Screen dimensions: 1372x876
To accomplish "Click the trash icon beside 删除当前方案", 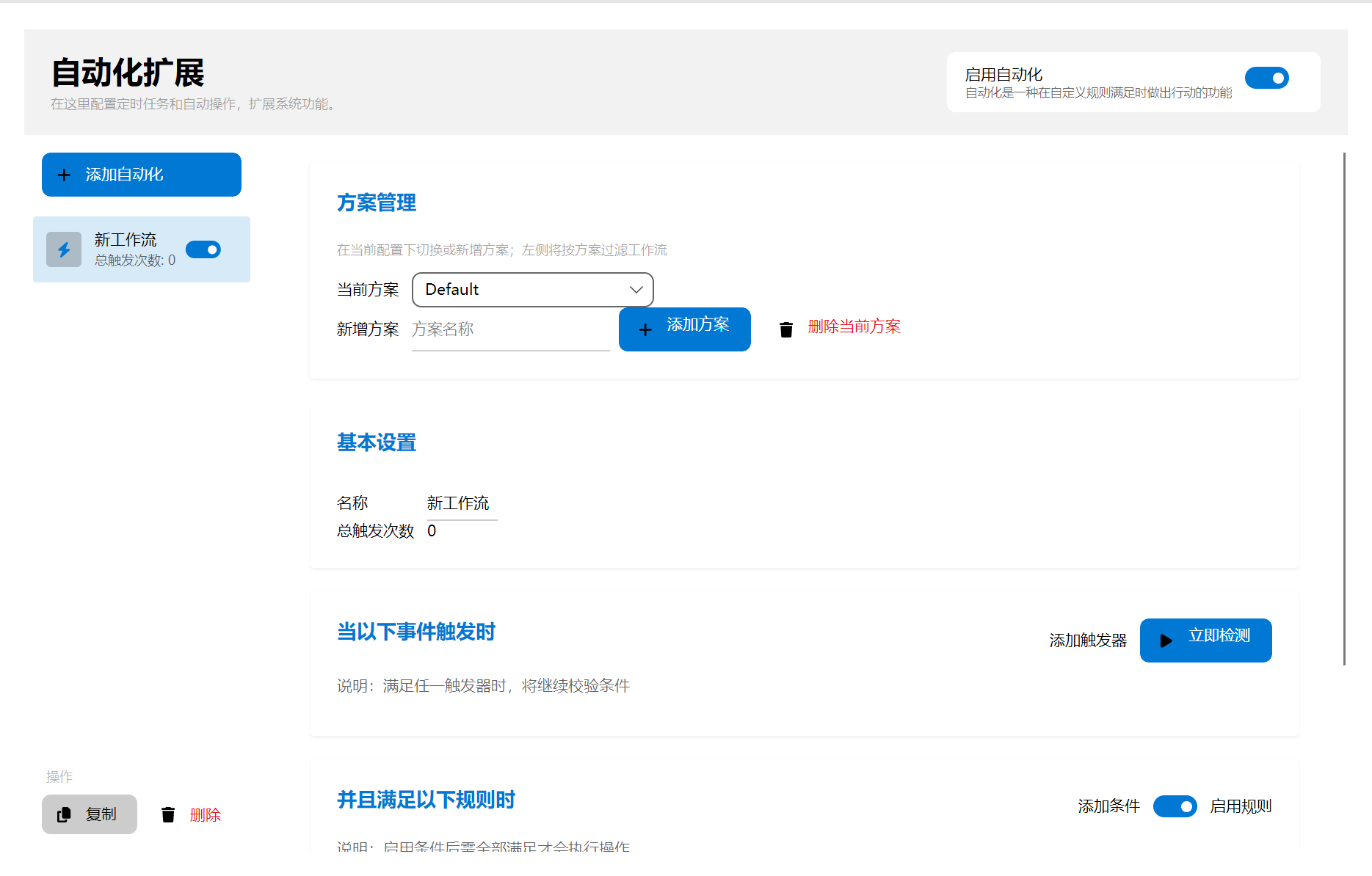I will (x=786, y=329).
